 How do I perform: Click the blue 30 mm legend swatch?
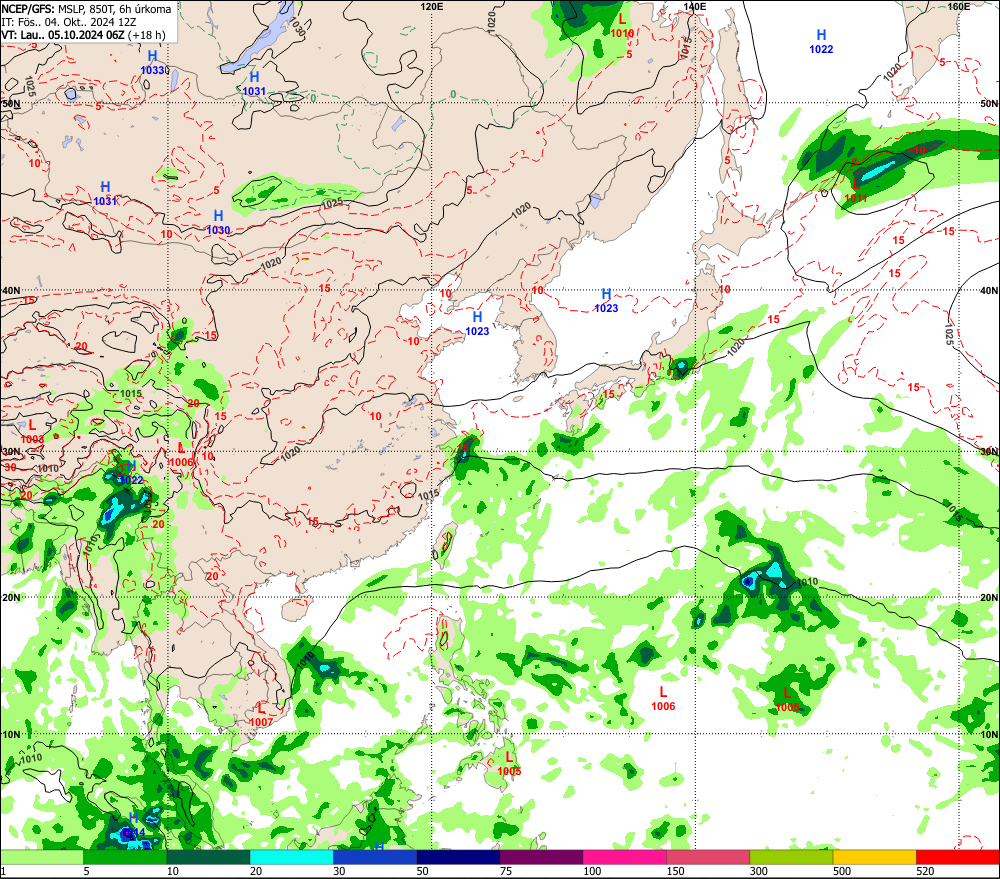tap(375, 857)
